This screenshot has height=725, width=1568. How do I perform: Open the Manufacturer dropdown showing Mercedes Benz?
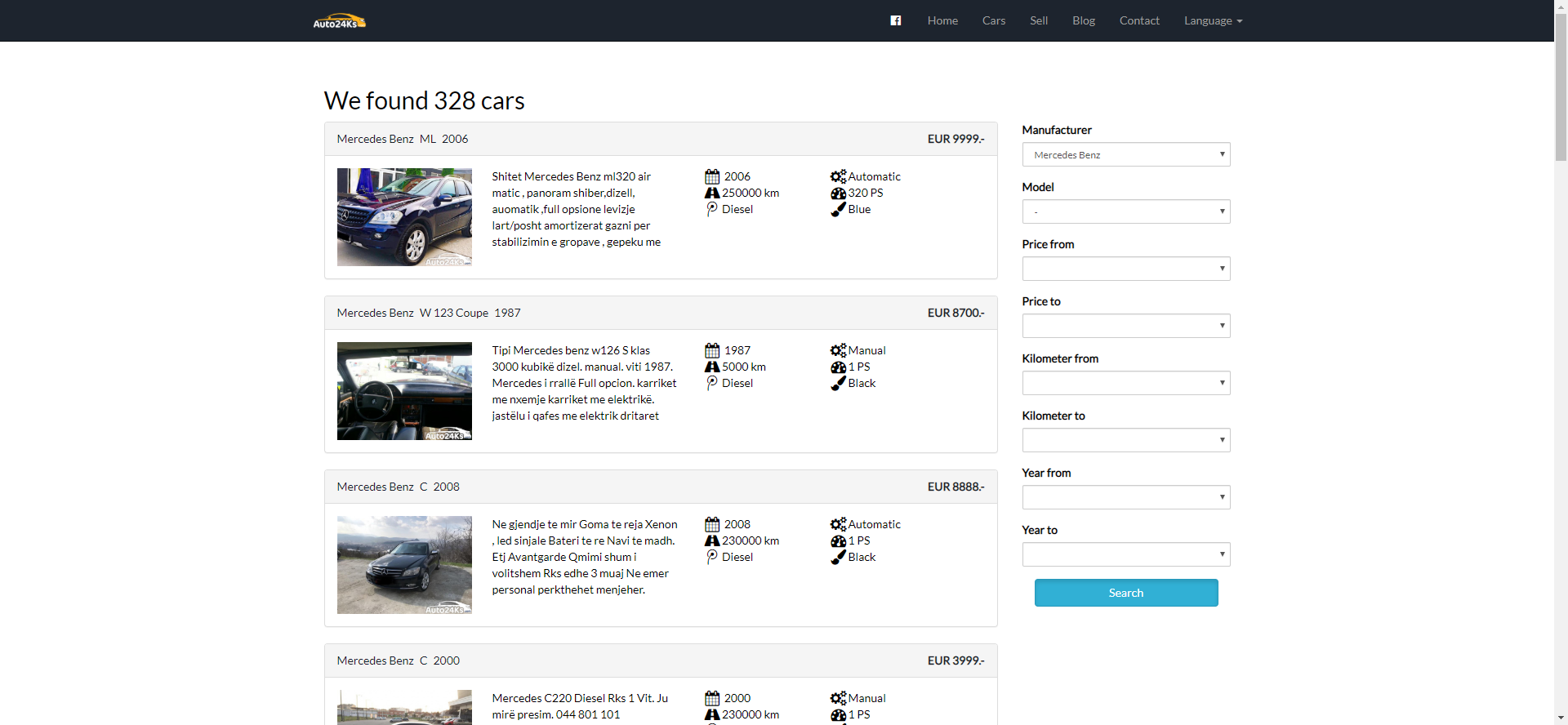pos(1126,154)
